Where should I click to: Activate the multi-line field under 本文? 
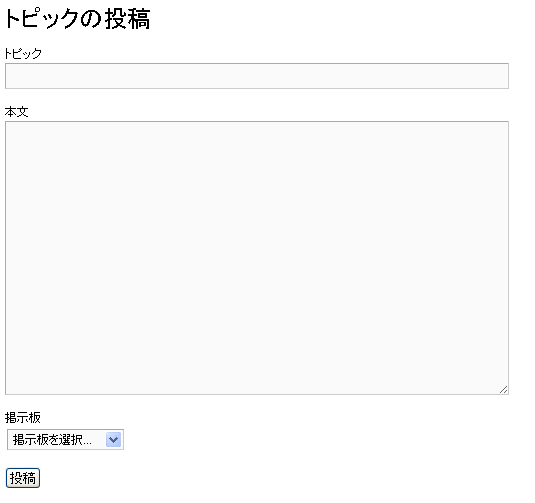(257, 258)
